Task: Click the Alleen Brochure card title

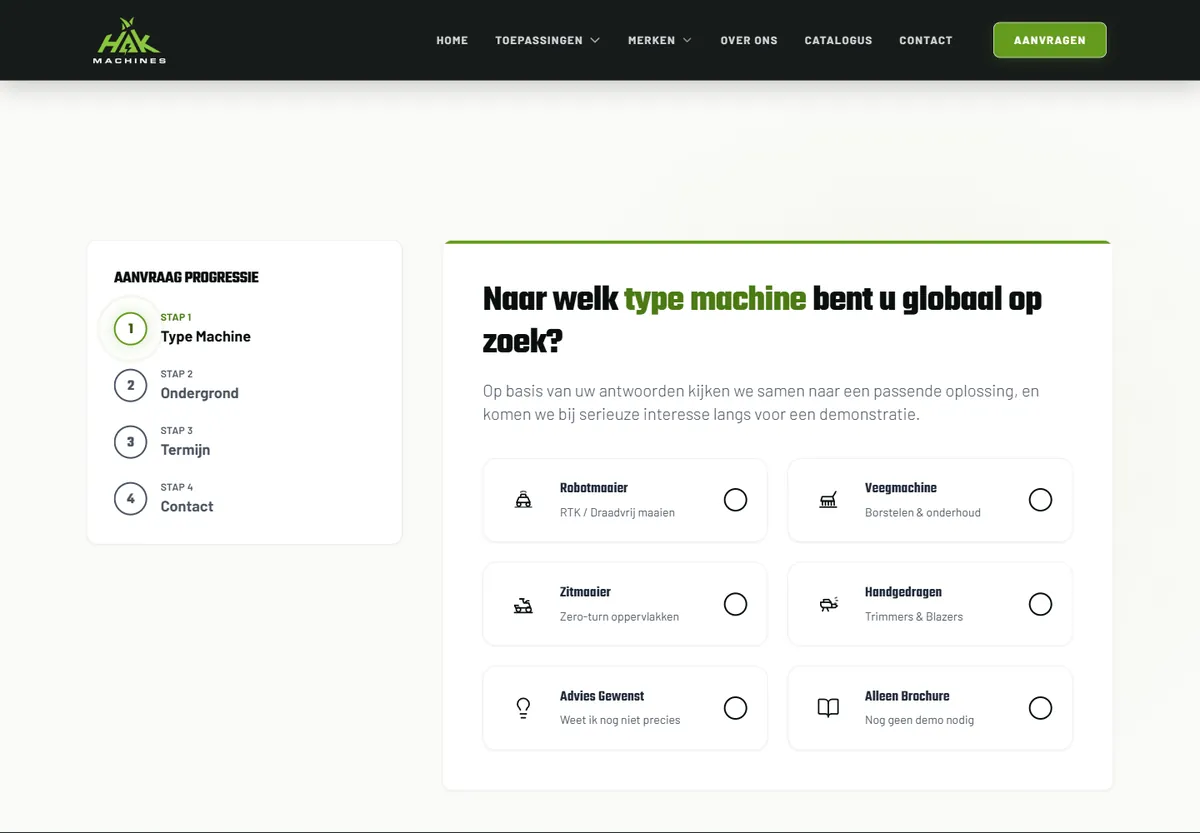Action: [907, 696]
